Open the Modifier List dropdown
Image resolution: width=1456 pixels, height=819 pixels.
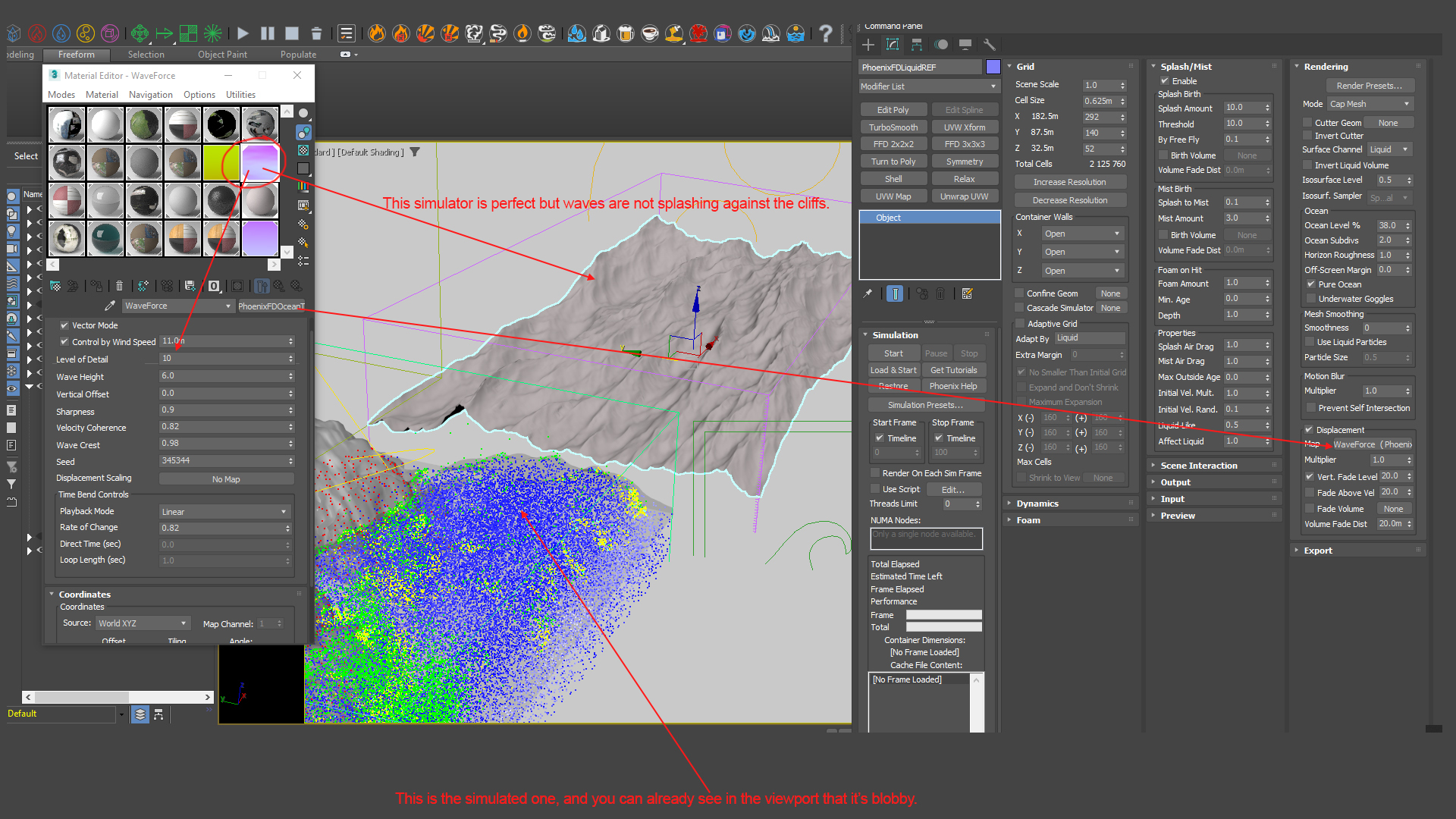[x=929, y=86]
